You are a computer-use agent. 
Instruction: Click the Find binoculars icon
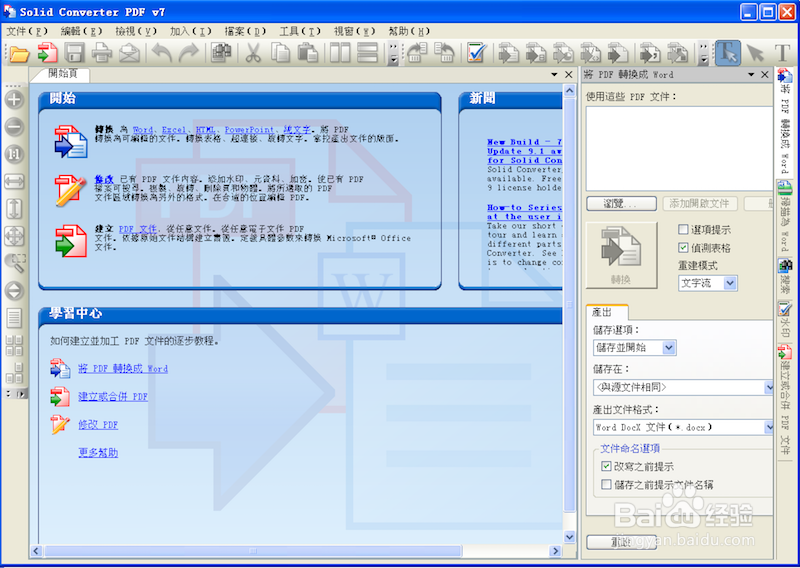tap(221, 53)
